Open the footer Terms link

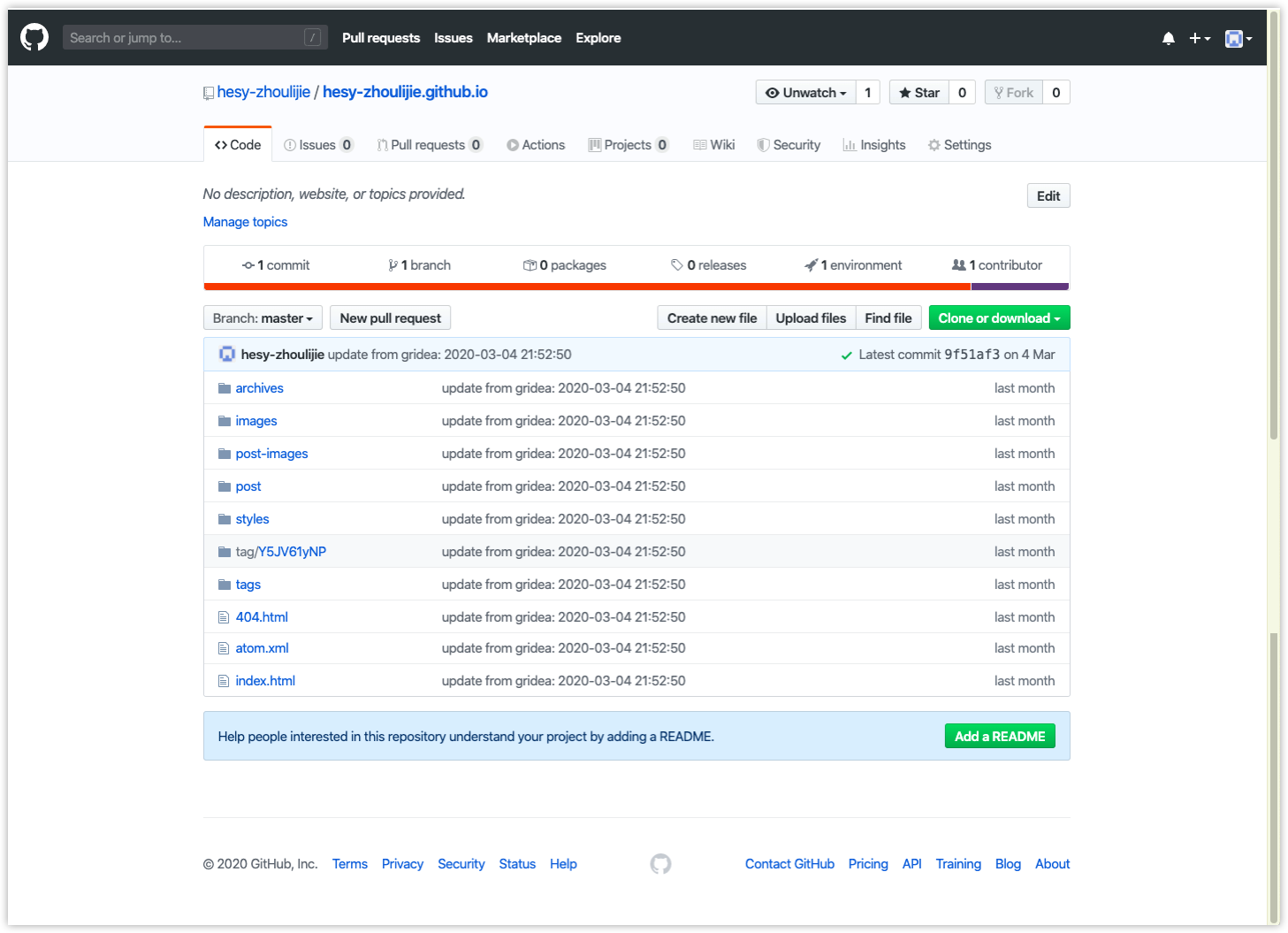[350, 864]
